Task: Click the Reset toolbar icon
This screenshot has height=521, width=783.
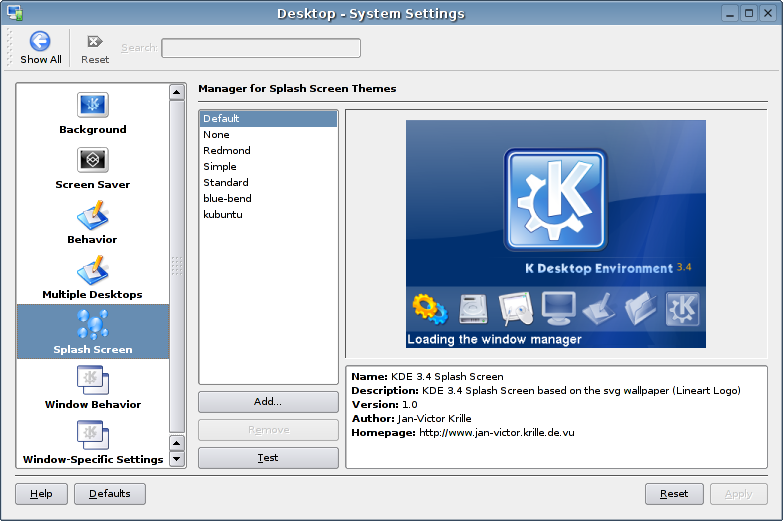Action: coord(94,41)
